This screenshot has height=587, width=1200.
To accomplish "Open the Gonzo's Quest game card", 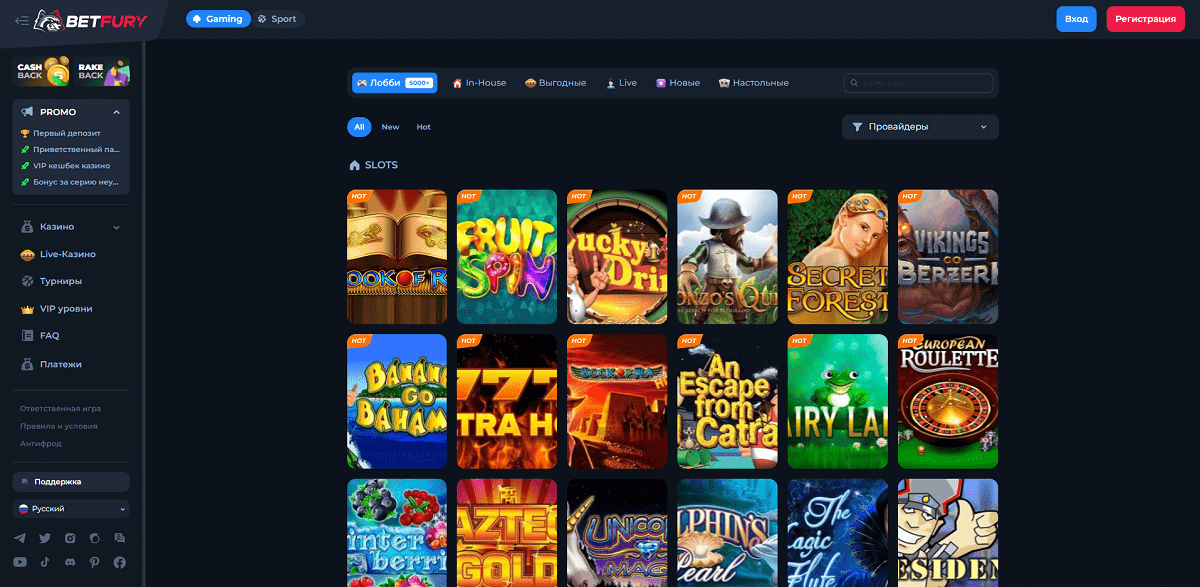I will 727,257.
